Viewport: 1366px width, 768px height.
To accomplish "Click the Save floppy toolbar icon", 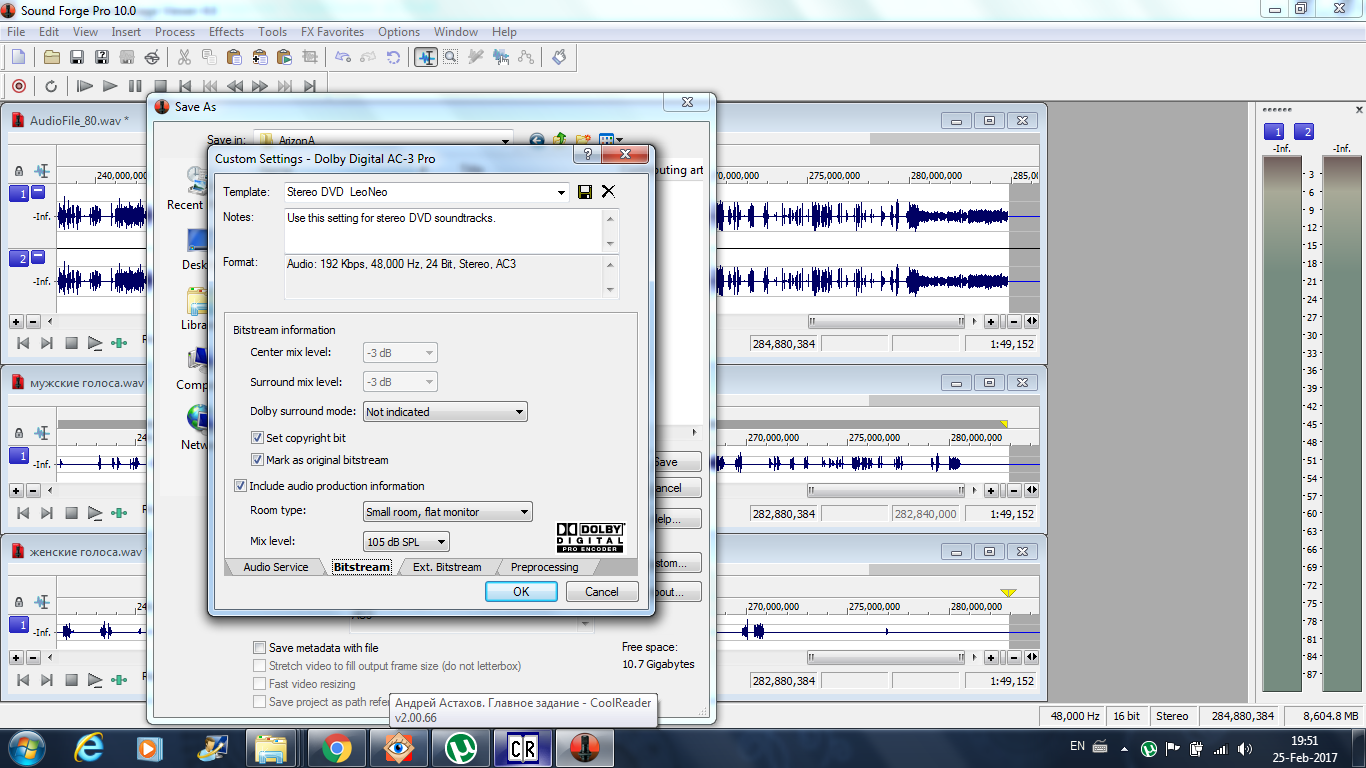I will [77, 57].
